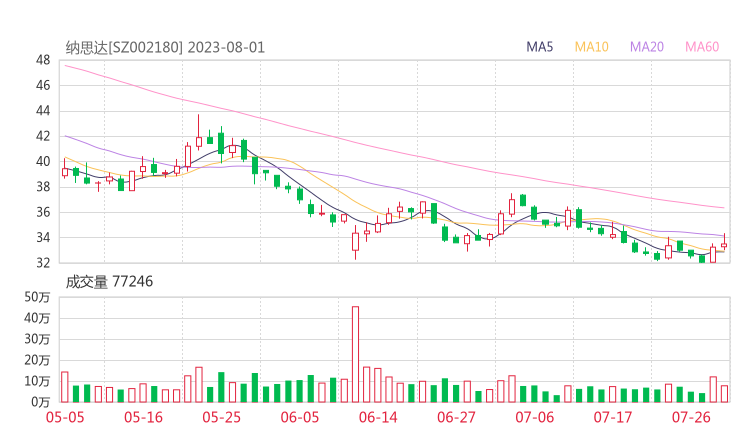Click the MA10 legend label
This screenshot has width=740, height=440.
pos(591,47)
